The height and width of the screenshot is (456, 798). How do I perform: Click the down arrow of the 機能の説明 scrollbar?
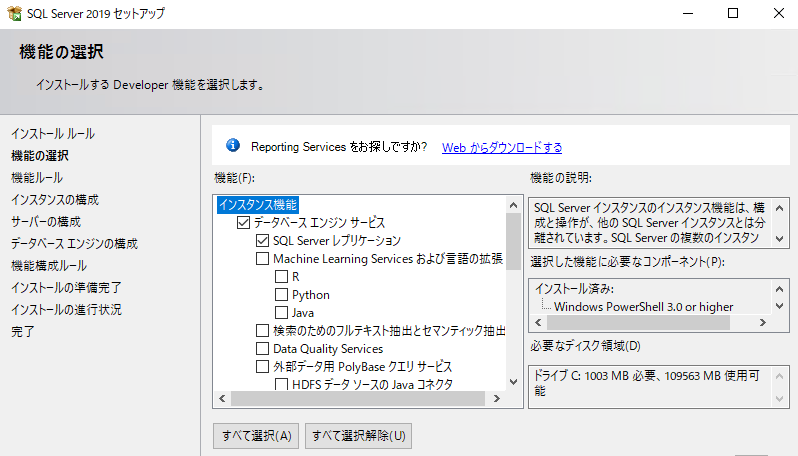point(779,238)
